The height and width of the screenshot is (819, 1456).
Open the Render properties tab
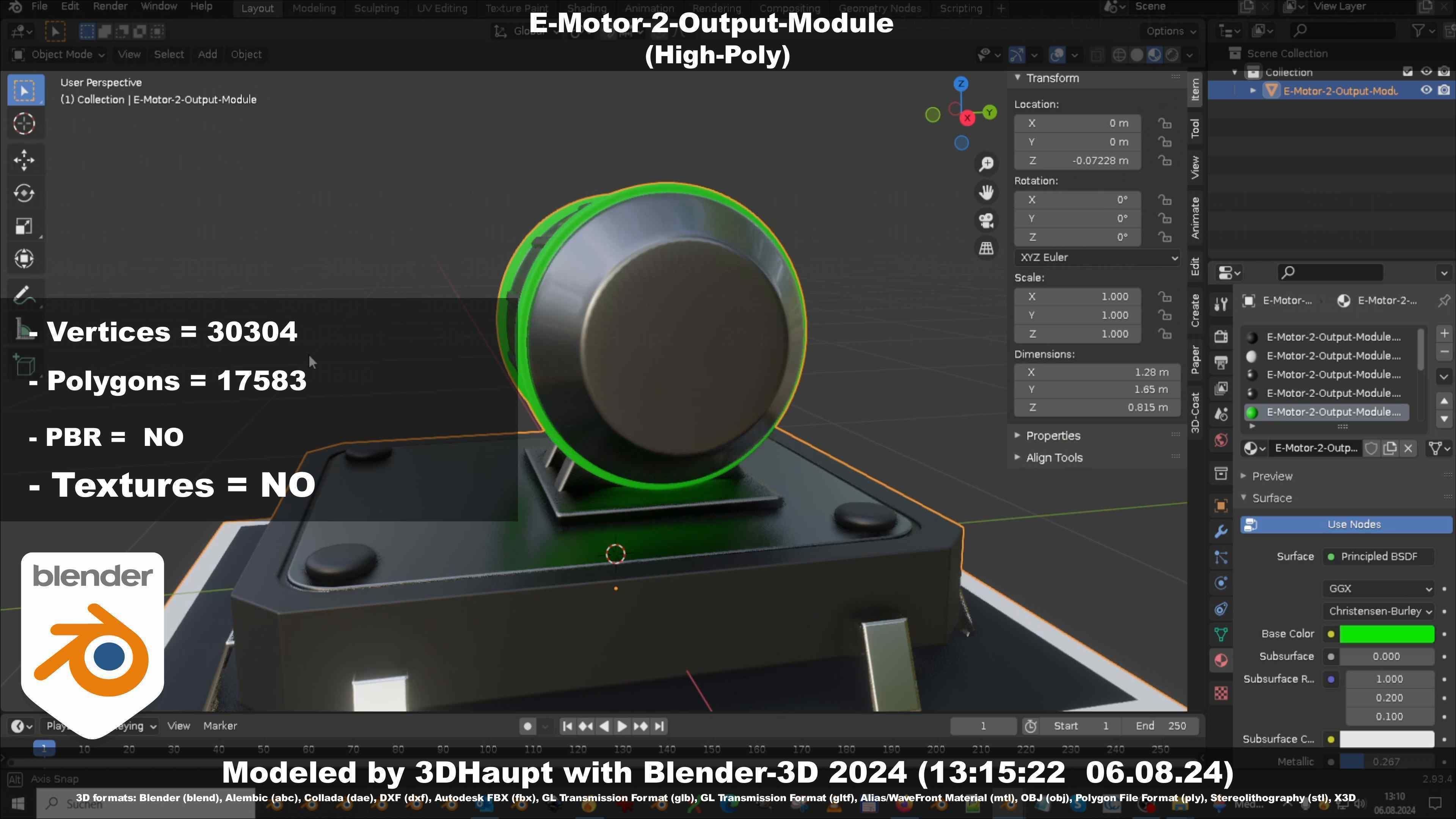click(1221, 336)
